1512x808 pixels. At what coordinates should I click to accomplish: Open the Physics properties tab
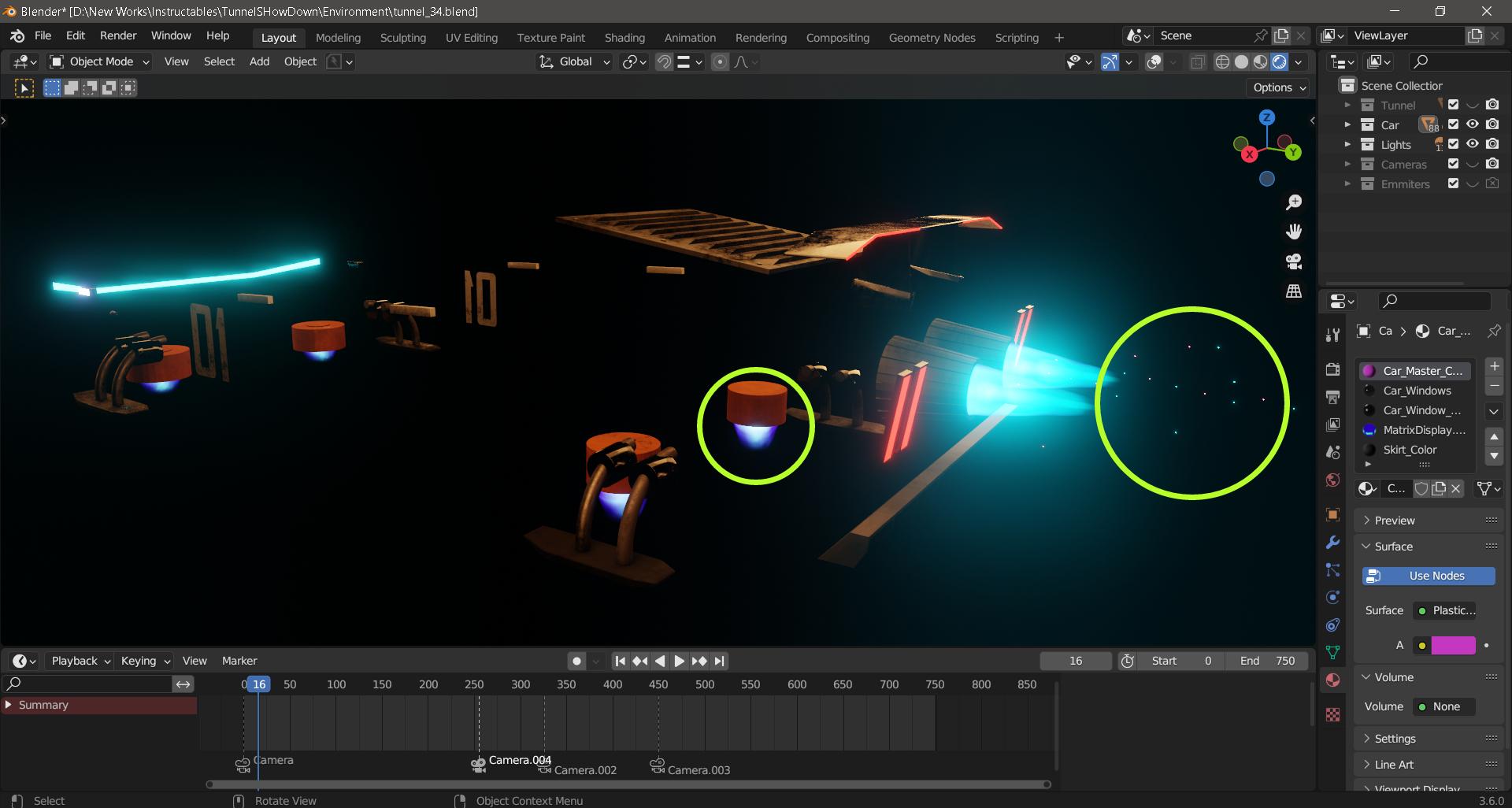click(x=1332, y=597)
